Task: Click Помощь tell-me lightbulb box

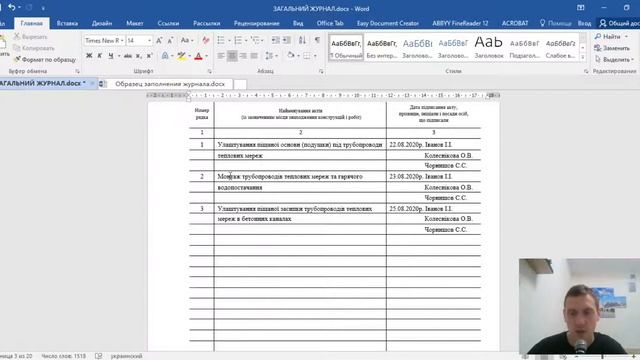Action: pyautogui.click(x=556, y=23)
